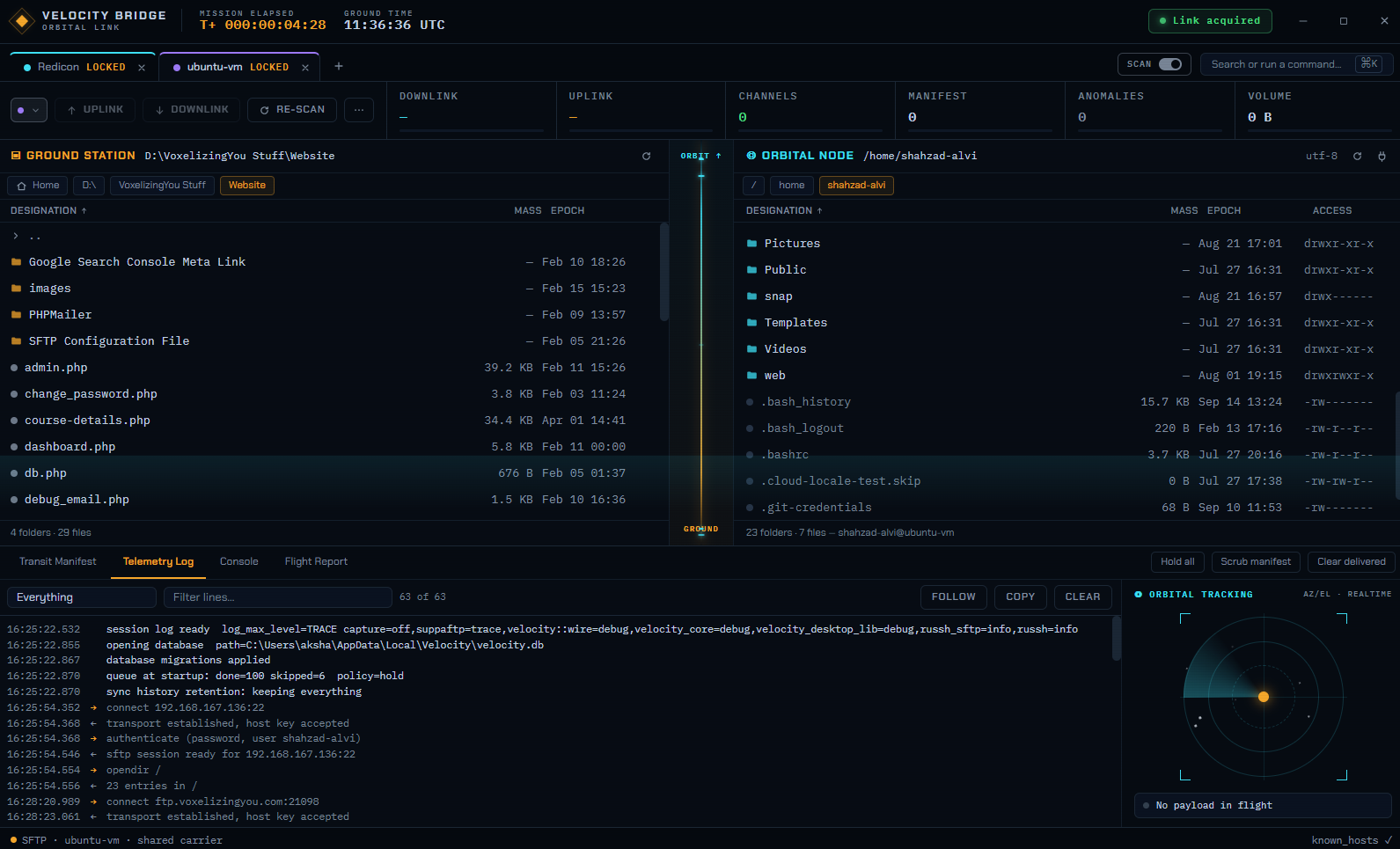Sort Ground Station by DESIGNATION column
Screen dimensions: 1400x849
[48, 211]
